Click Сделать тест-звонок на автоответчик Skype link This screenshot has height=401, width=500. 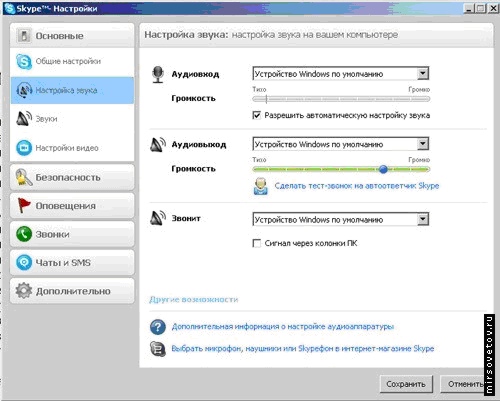coord(357,186)
